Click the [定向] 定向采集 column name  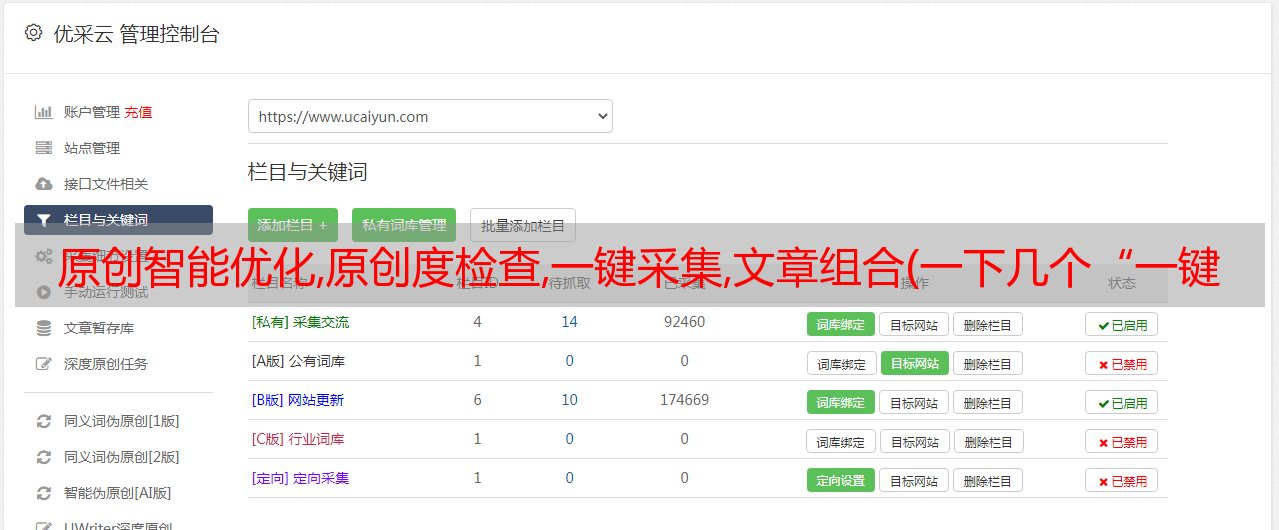click(x=300, y=478)
